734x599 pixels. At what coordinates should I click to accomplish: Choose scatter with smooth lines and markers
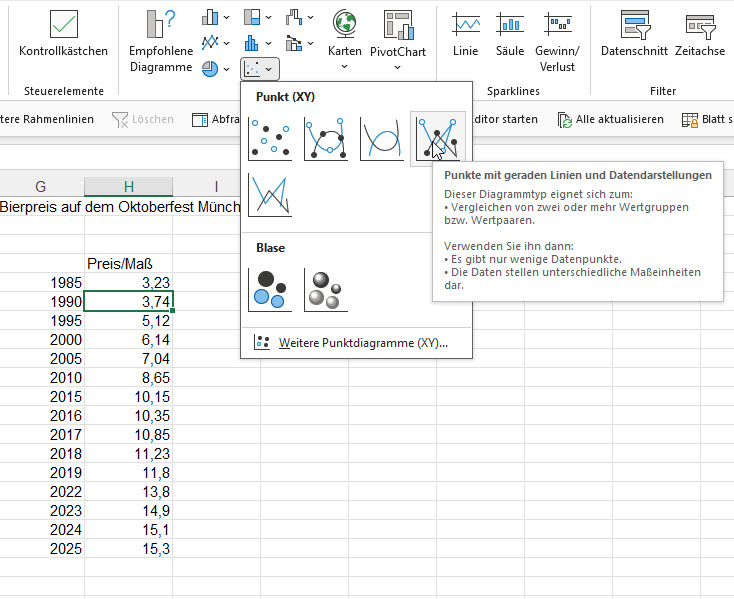point(326,137)
